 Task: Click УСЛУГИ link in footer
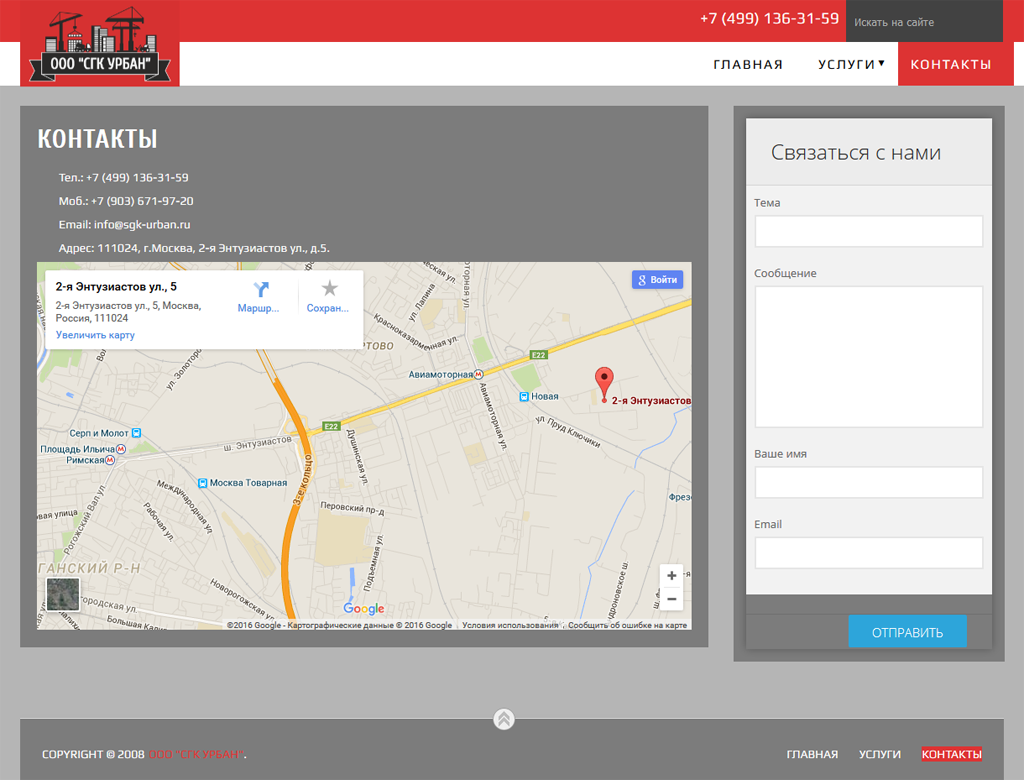880,754
